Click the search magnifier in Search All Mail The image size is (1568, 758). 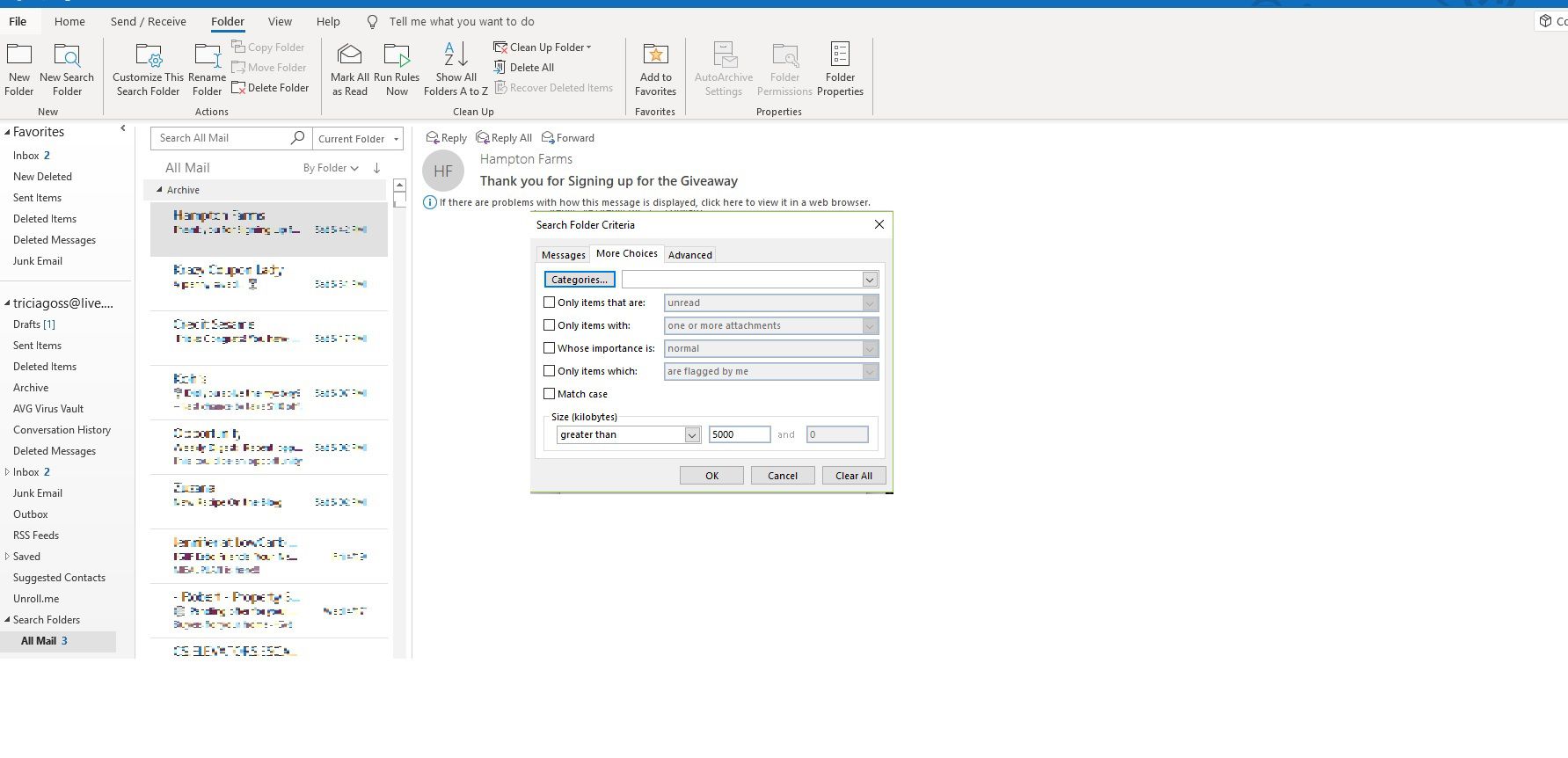pyautogui.click(x=297, y=138)
